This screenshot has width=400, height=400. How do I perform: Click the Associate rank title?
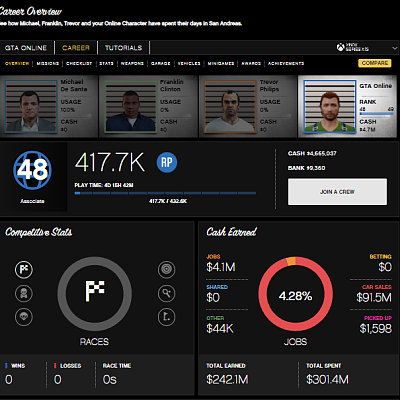pyautogui.click(x=32, y=201)
